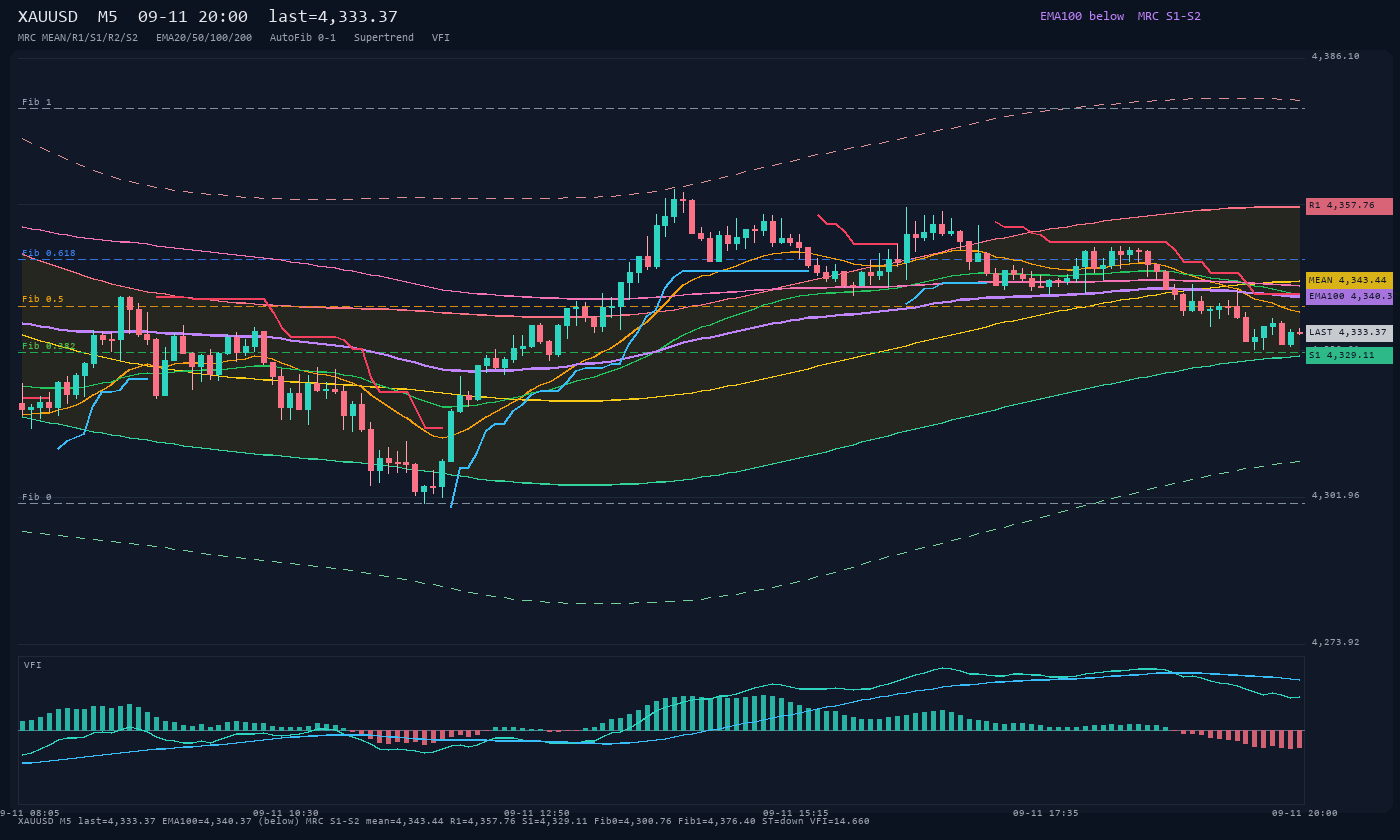The width and height of the screenshot is (1400, 840).
Task: Click the MRC S1-S2 zone status text
Action: pos(1169,16)
